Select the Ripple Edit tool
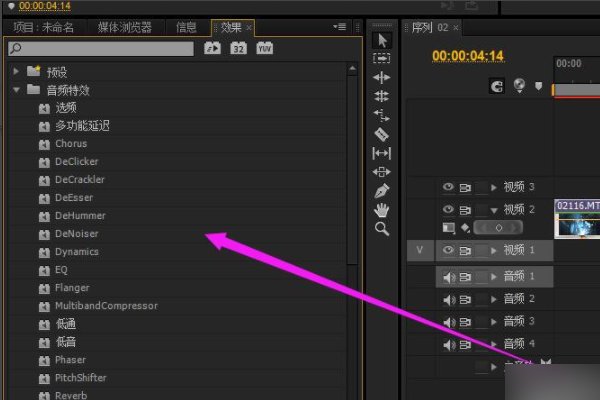 coord(381,77)
